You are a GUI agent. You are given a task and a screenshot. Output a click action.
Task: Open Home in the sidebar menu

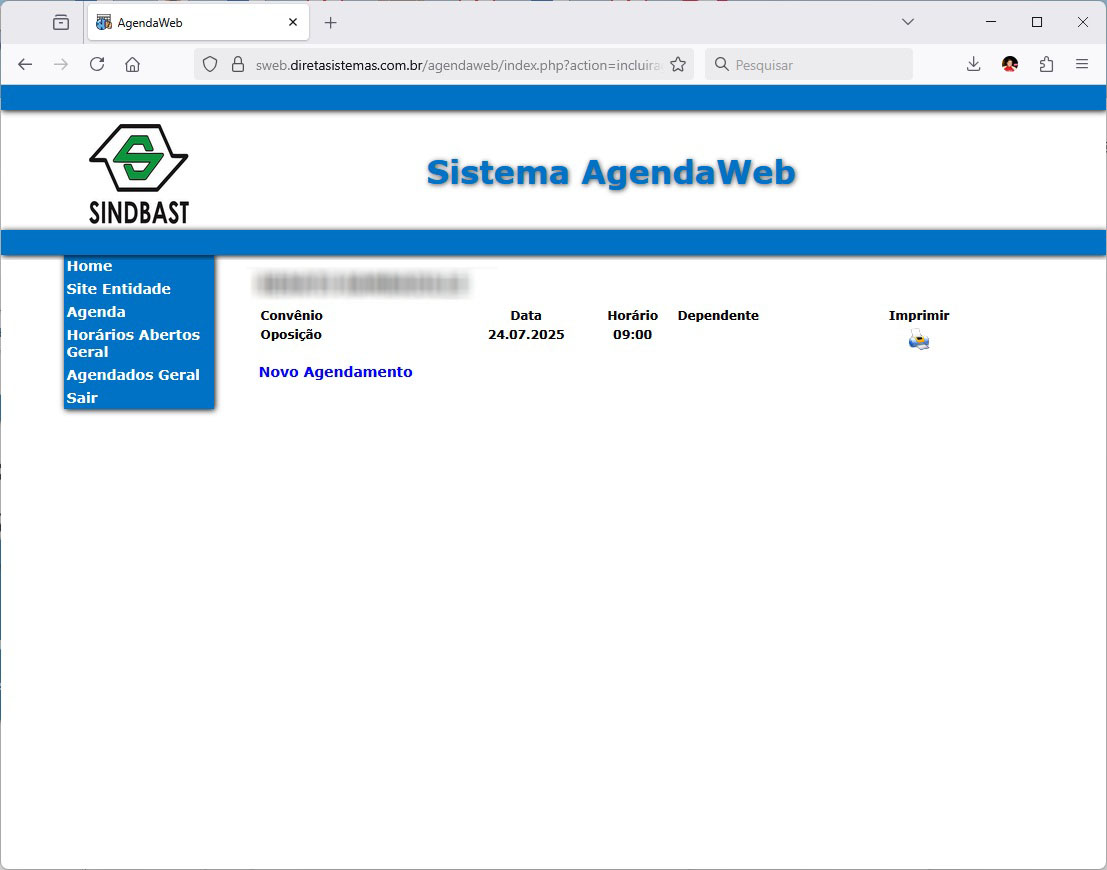coord(89,266)
